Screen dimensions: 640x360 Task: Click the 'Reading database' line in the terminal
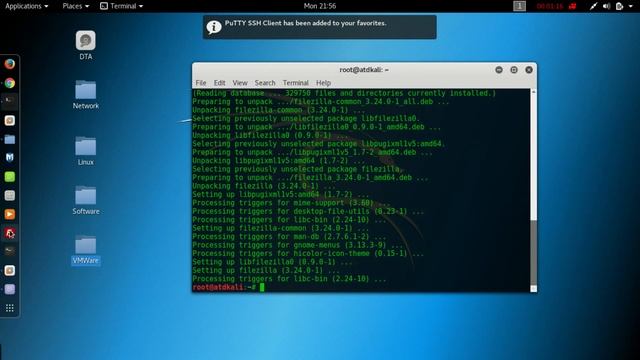coord(344,93)
